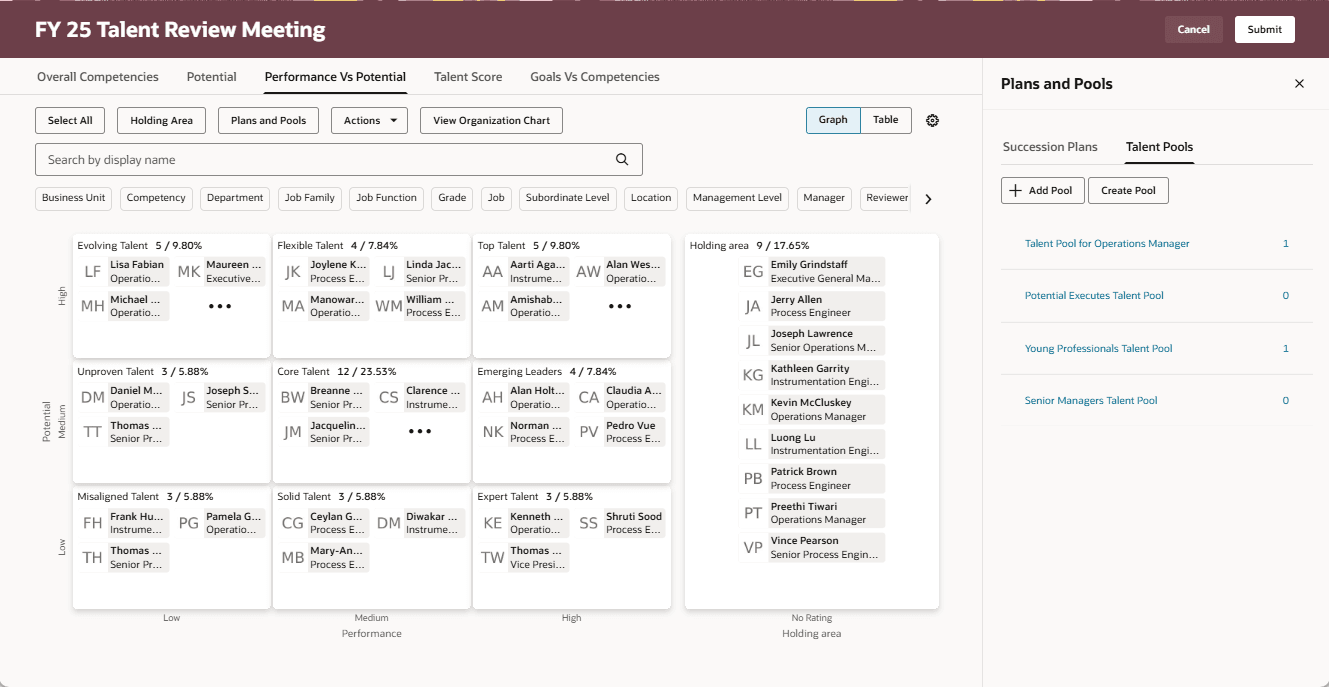Click the Cancel button
This screenshot has height=687, width=1329.
tap(1194, 30)
